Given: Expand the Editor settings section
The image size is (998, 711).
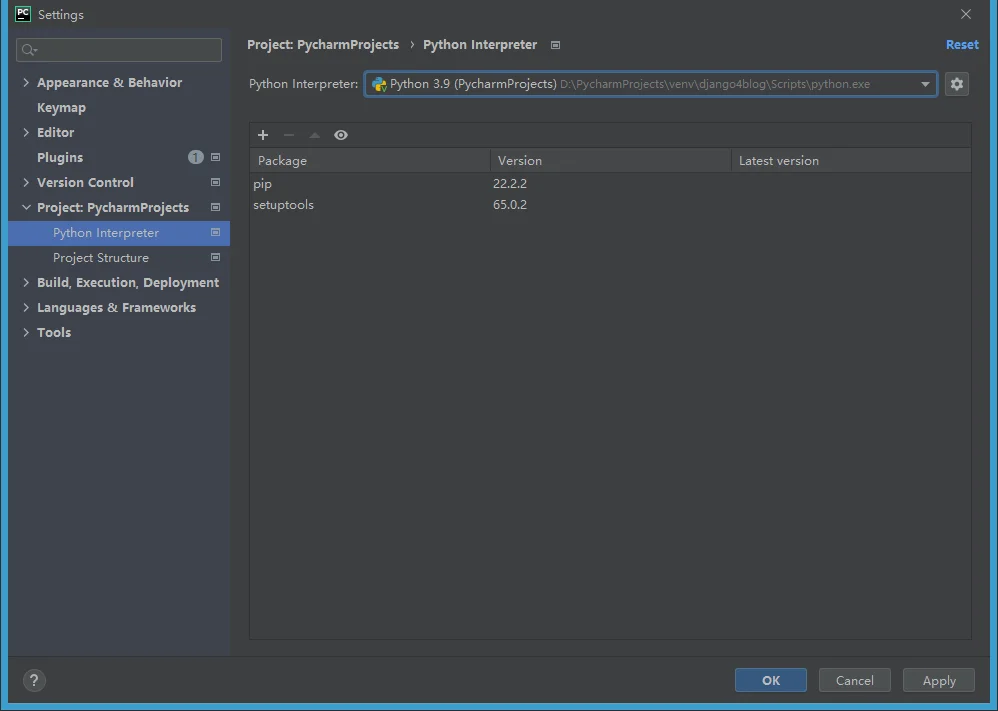Looking at the screenshot, I should (26, 132).
